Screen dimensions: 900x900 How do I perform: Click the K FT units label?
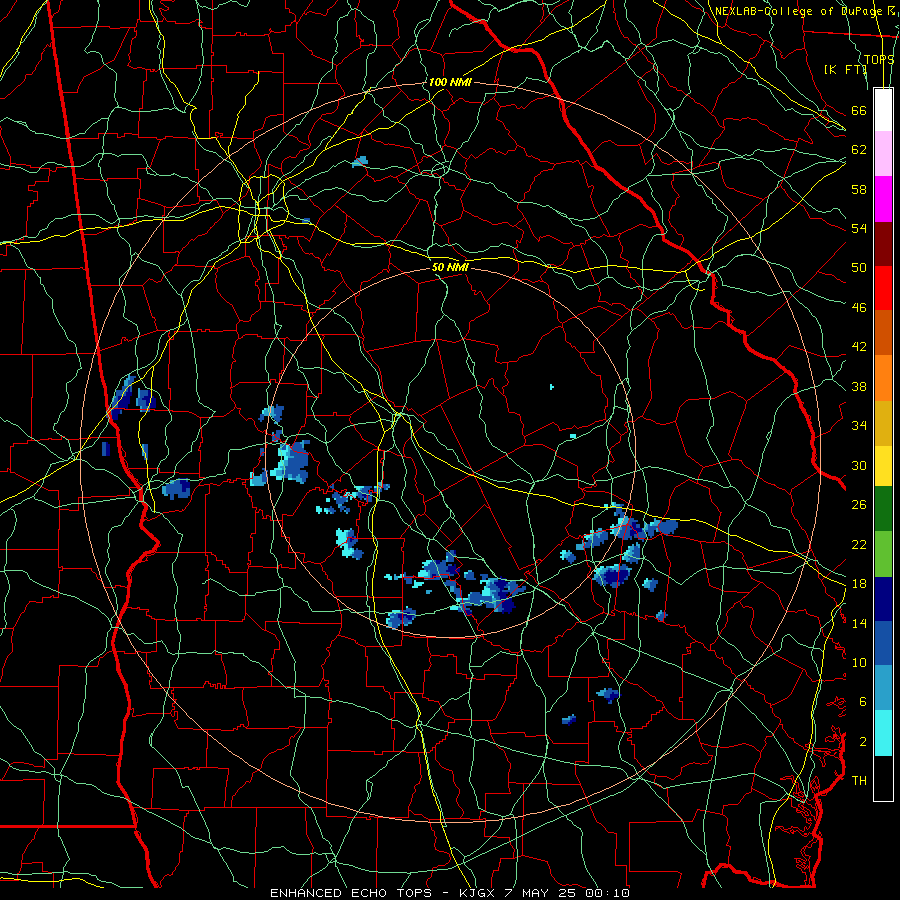click(845, 69)
